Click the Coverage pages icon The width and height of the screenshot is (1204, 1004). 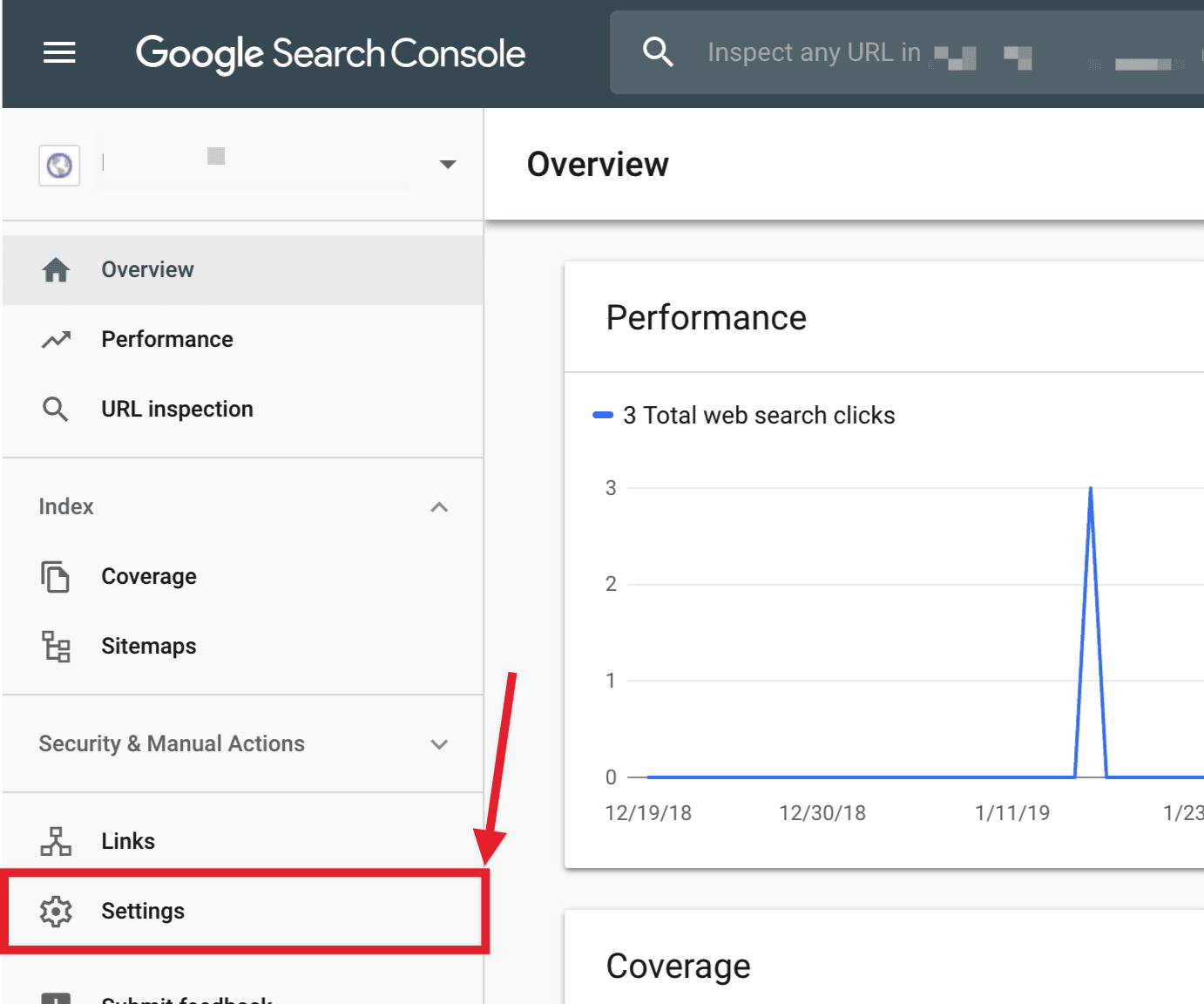(56, 576)
